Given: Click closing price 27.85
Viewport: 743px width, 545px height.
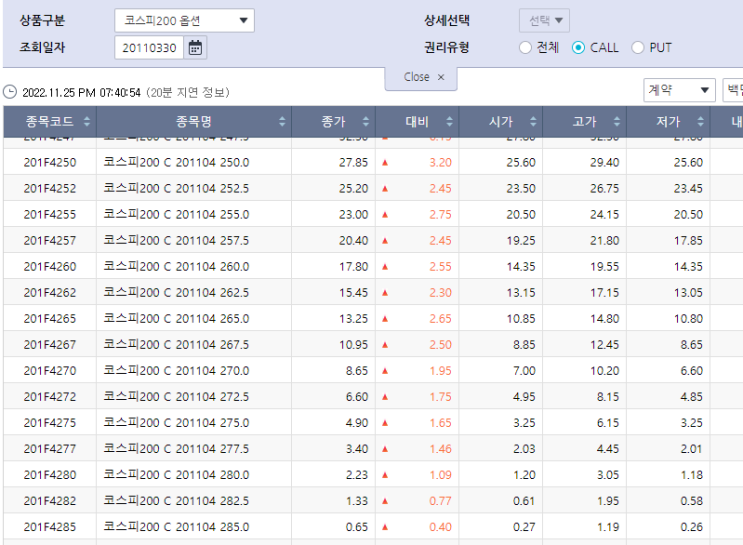Looking at the screenshot, I should [x=353, y=163].
